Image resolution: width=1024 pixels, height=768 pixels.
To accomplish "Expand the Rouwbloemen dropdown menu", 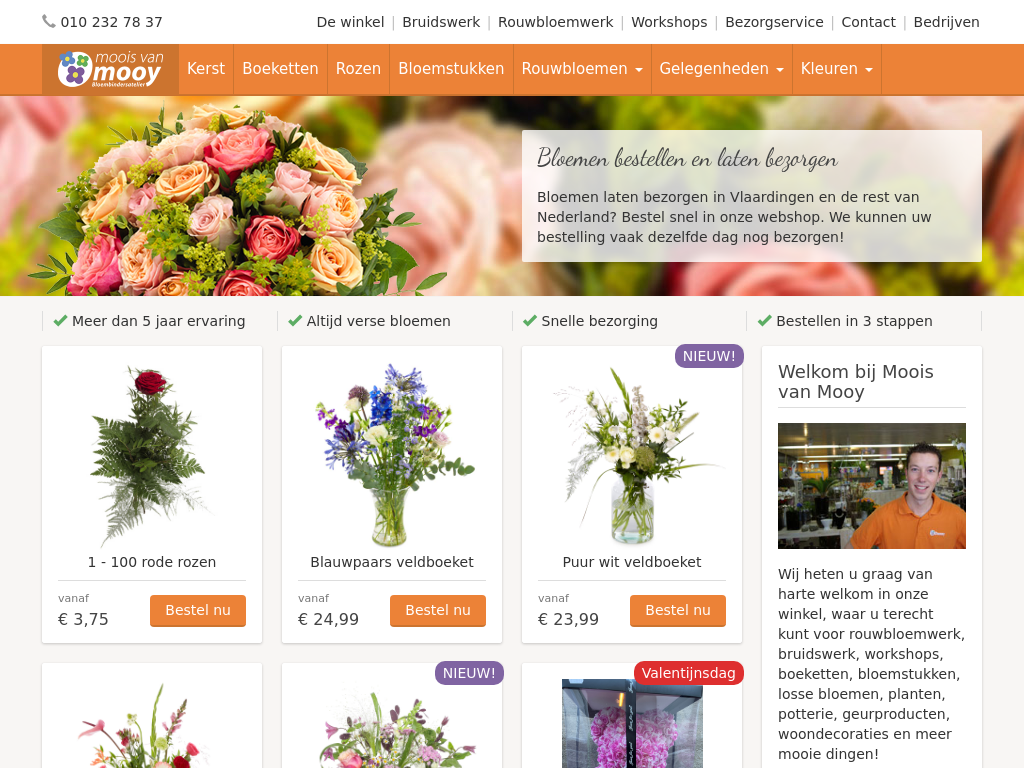I will pyautogui.click(x=582, y=69).
